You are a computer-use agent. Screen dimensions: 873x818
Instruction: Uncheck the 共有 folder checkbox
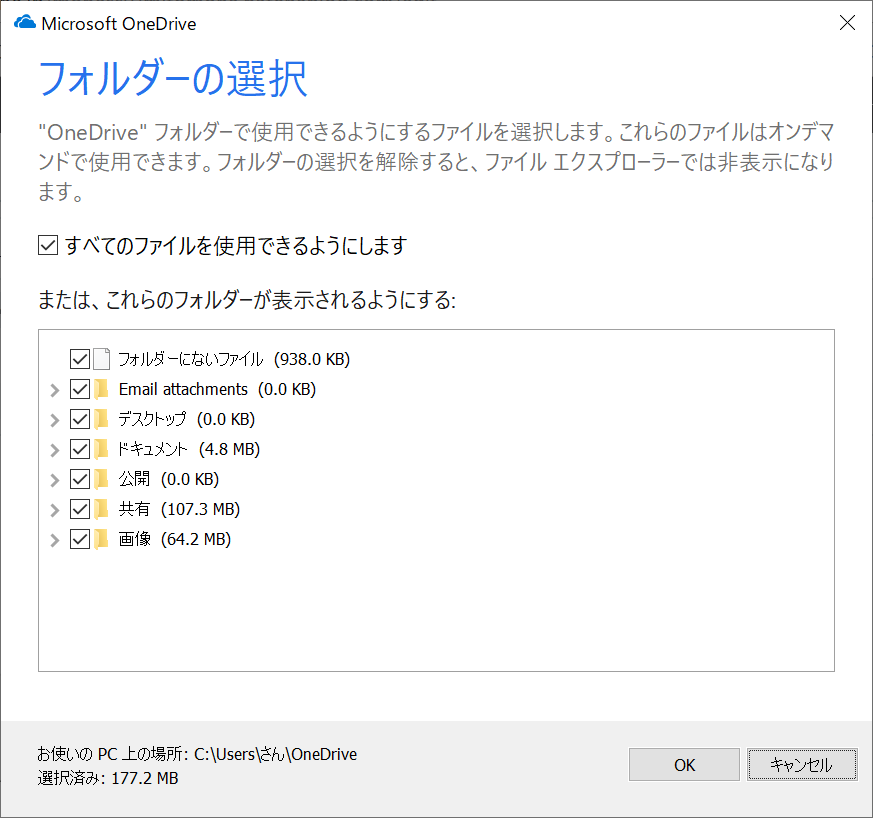(80, 509)
